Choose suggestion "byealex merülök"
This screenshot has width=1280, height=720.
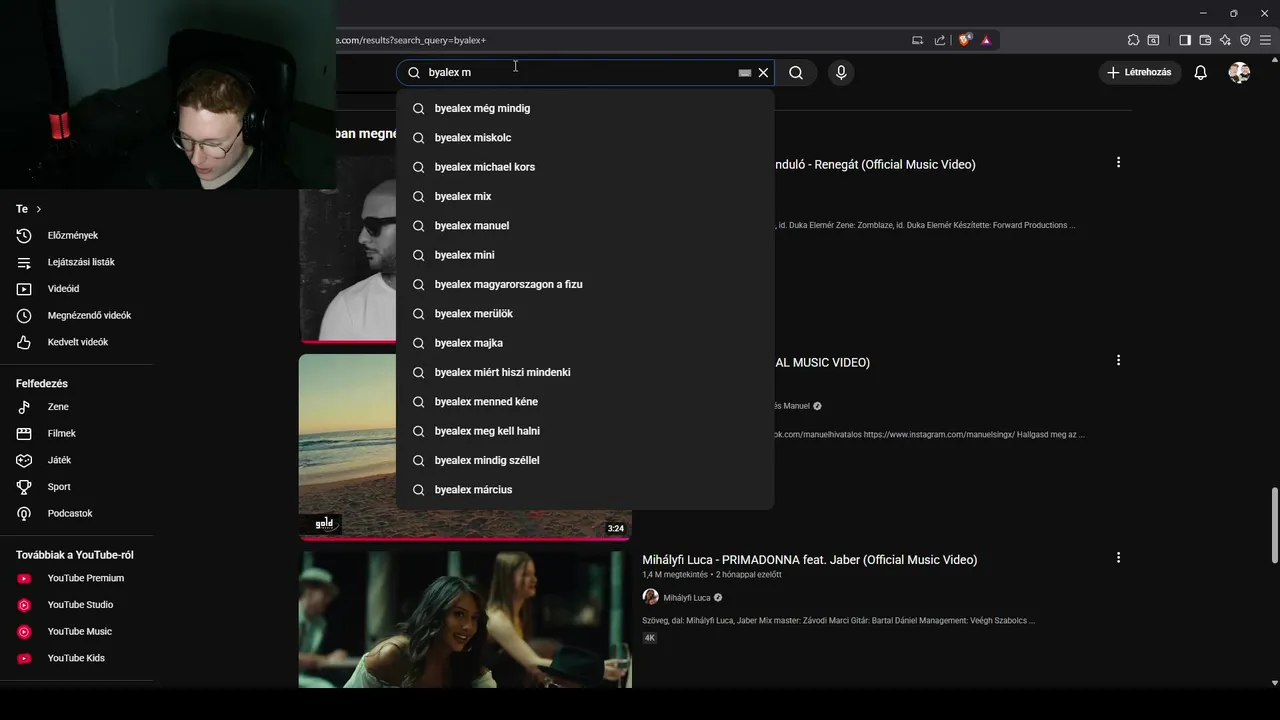coord(585,313)
